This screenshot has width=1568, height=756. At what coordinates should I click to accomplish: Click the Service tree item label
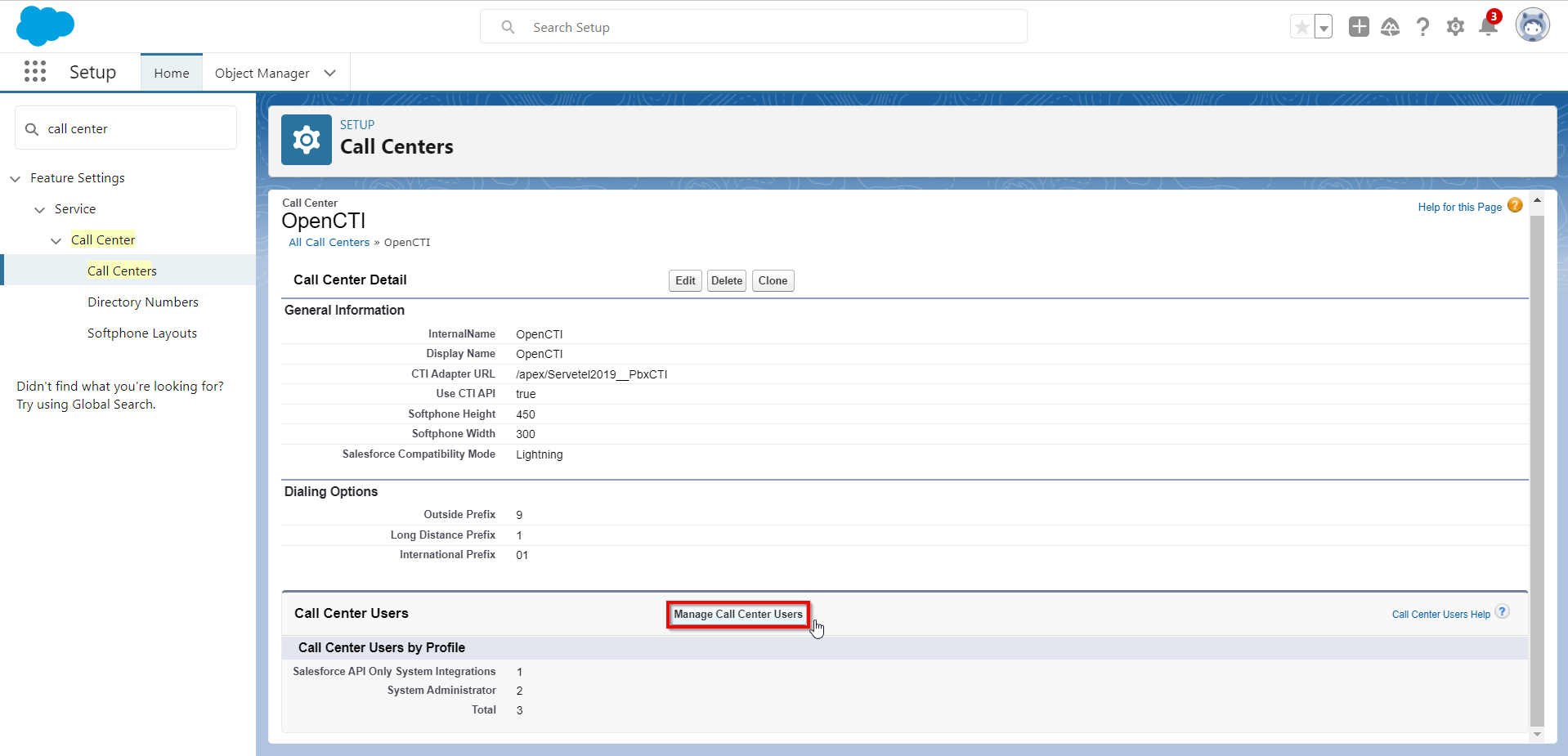point(75,208)
